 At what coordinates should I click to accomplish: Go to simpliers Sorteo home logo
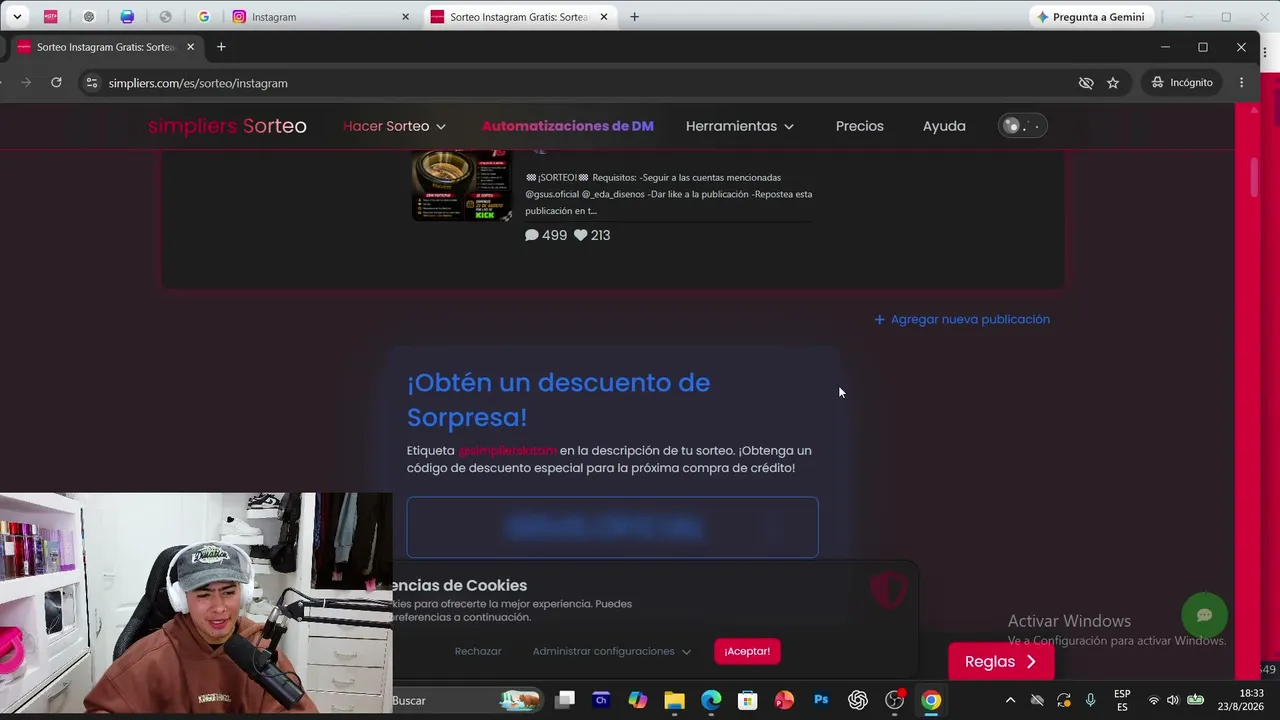click(x=227, y=126)
